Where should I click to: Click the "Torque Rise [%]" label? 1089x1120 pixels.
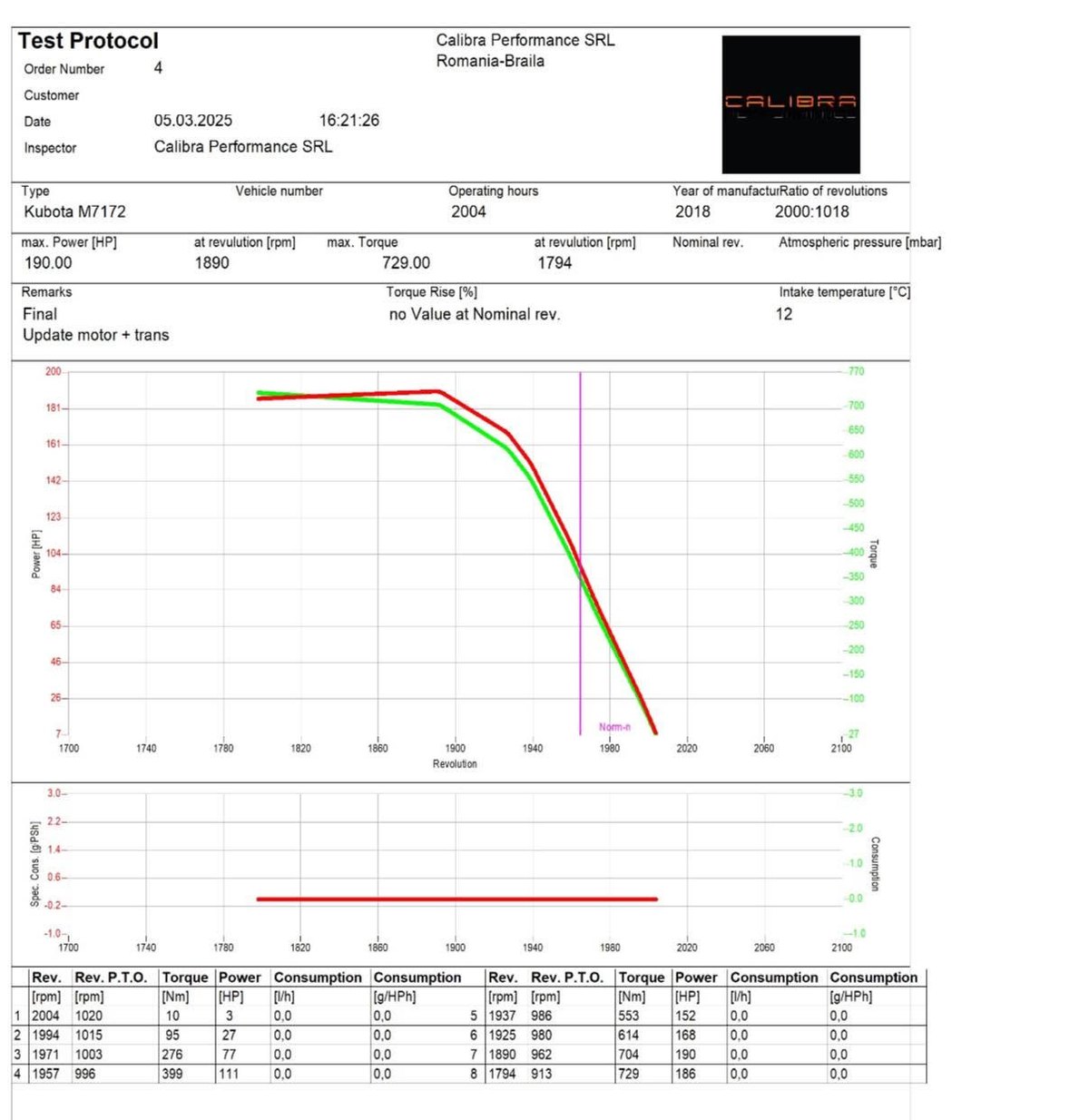[432, 292]
